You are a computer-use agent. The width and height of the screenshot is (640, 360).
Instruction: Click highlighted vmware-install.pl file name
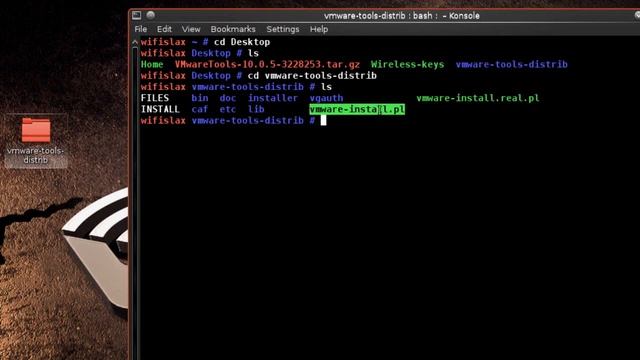(x=357, y=109)
